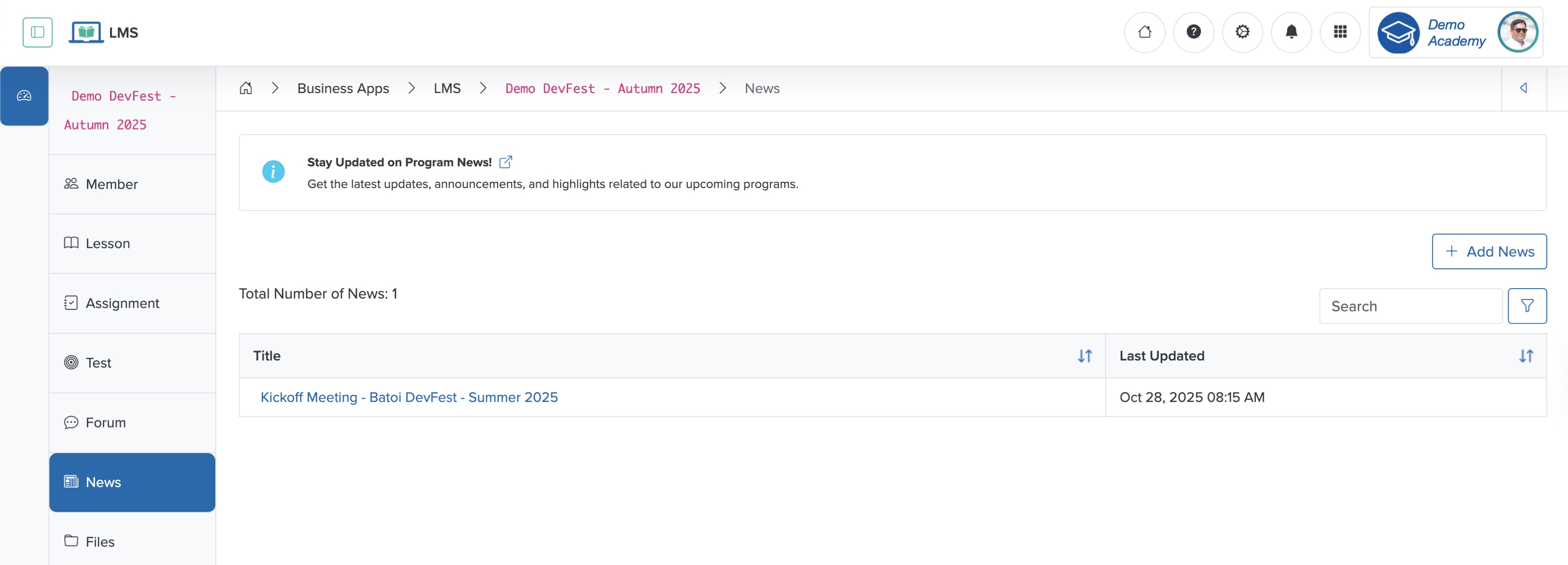Click the Add News button
The width and height of the screenshot is (1568, 565).
tap(1489, 251)
